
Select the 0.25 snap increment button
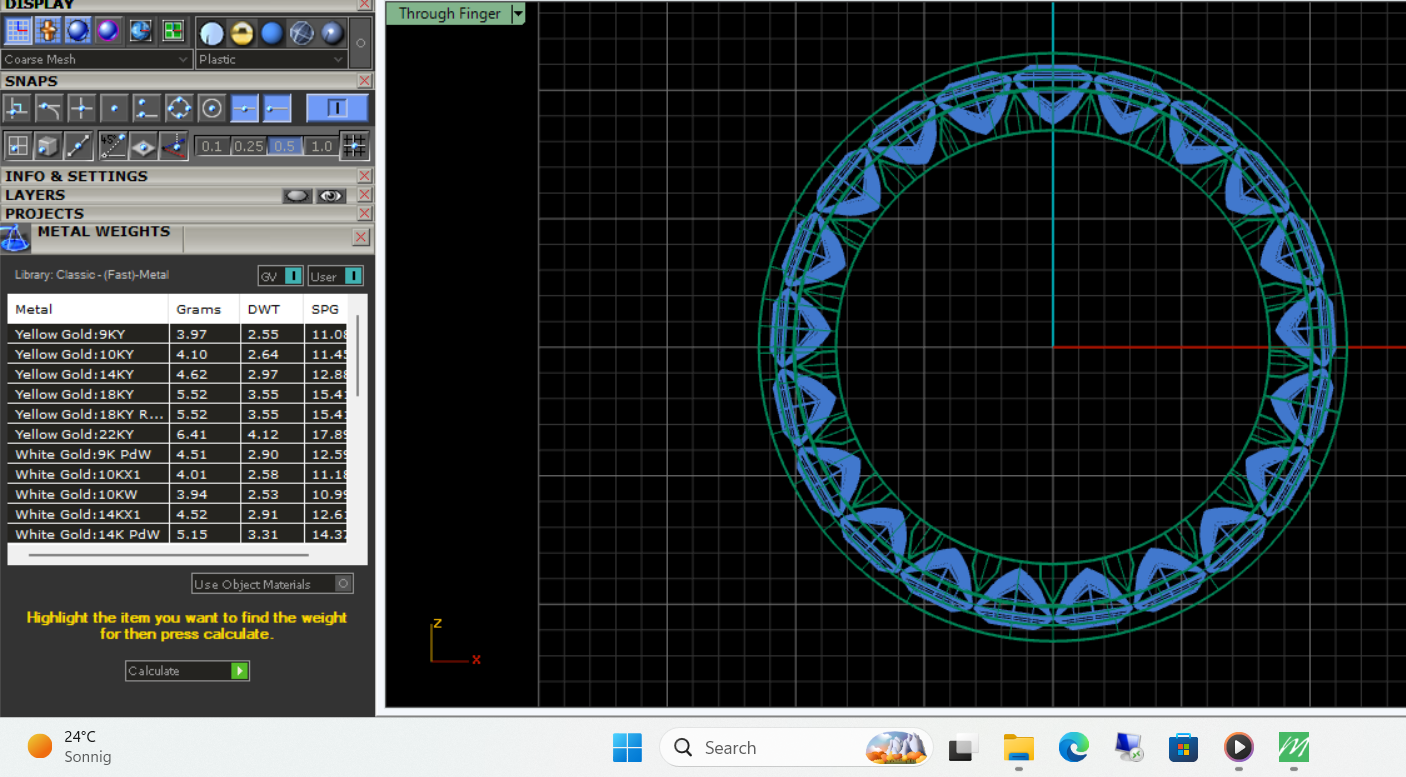coord(248,146)
